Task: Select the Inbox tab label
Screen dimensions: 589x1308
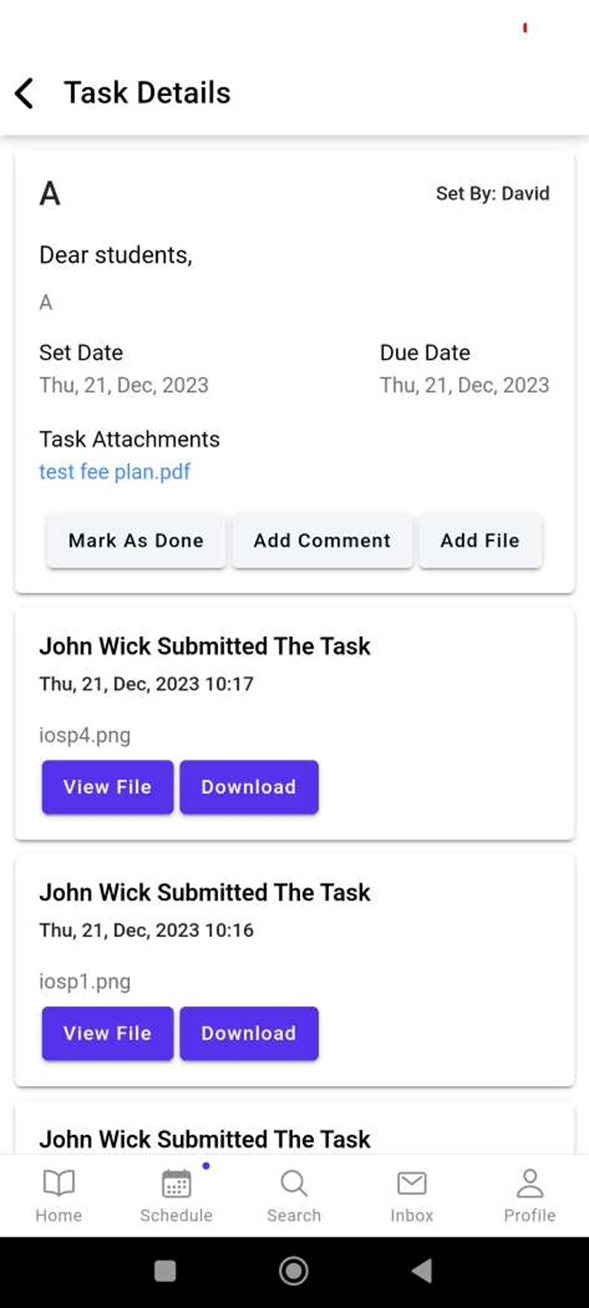Action: pyautogui.click(x=412, y=1215)
